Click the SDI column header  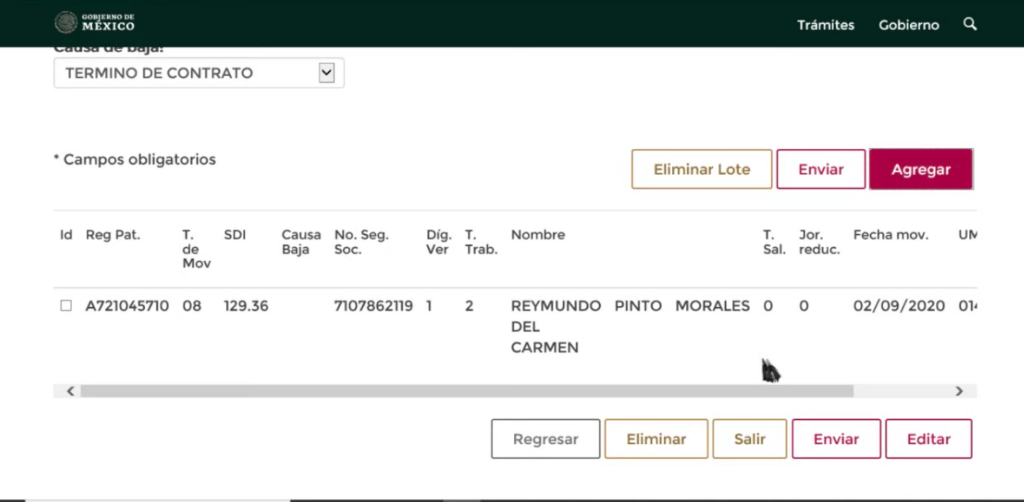[x=234, y=235]
